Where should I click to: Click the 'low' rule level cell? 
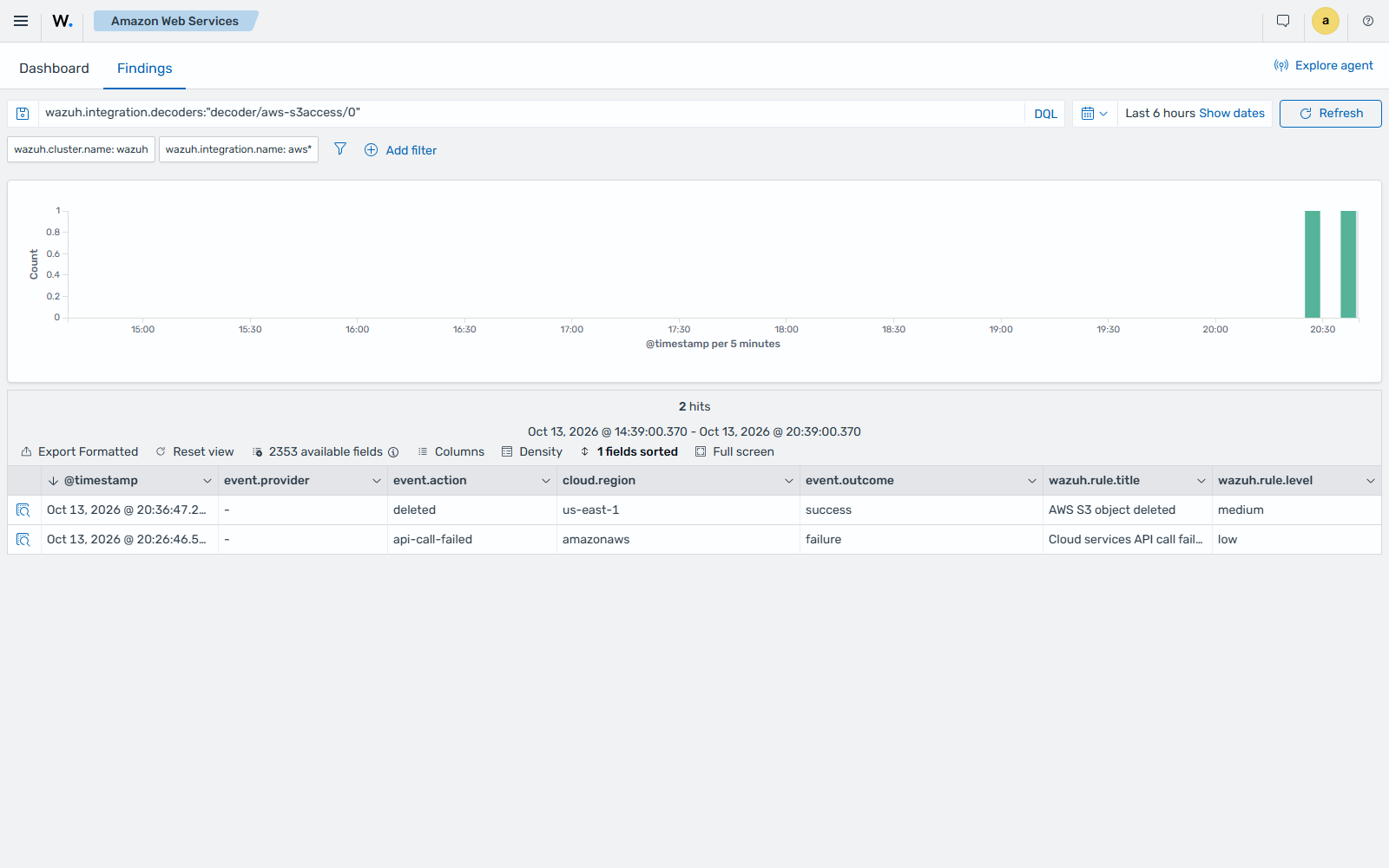point(1297,540)
